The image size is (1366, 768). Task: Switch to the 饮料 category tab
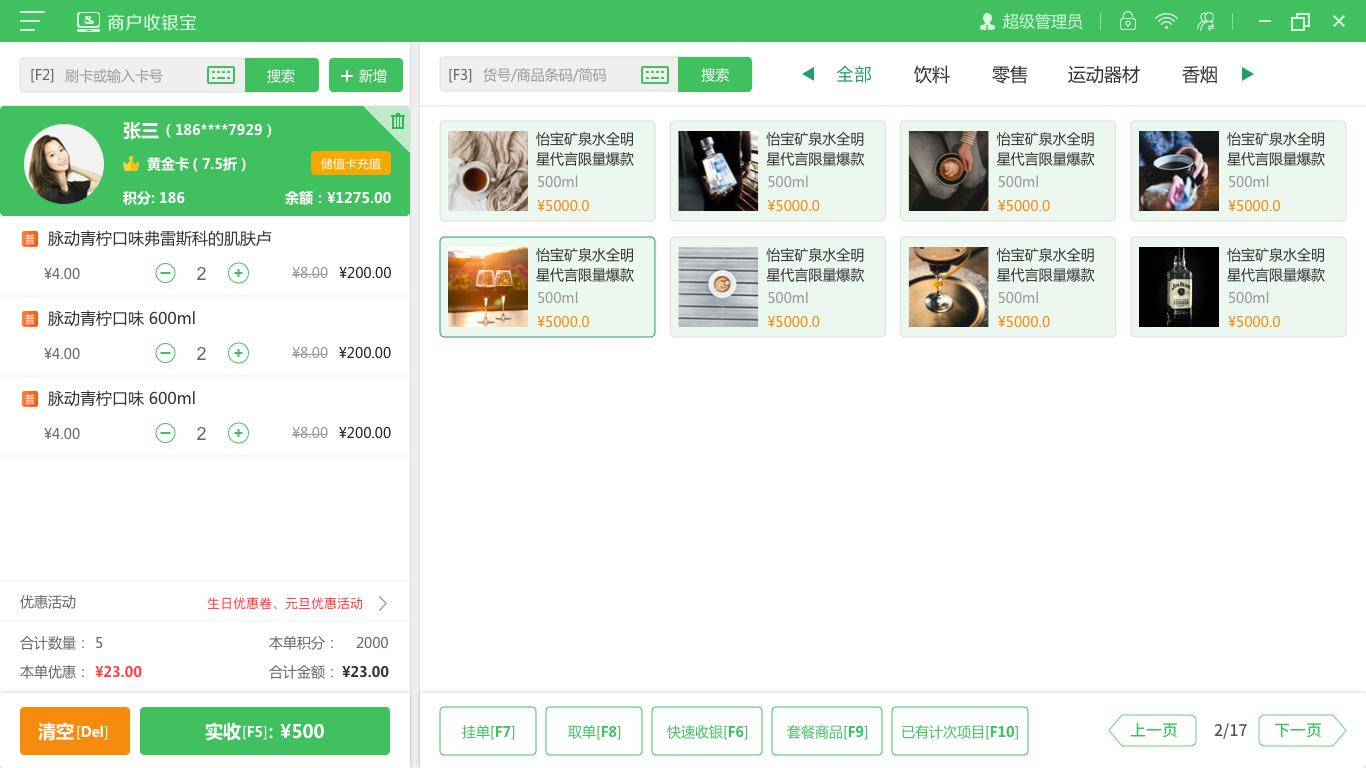(x=931, y=74)
